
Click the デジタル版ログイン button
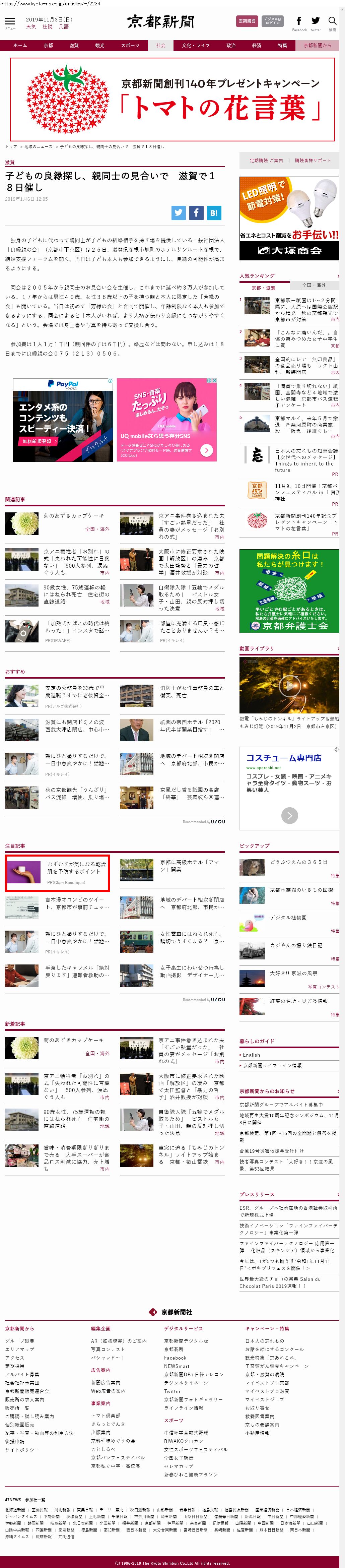pyautogui.click(x=273, y=21)
